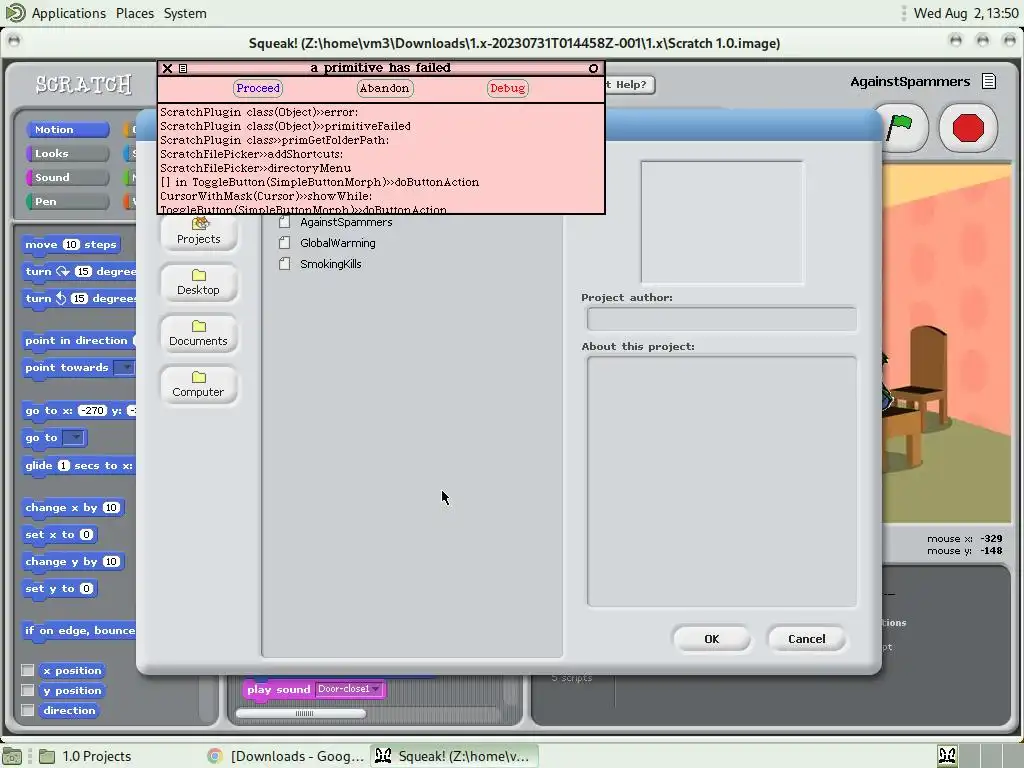1024x768 pixels.
Task: Select the GlobalWarming project file
Action: 327,243
